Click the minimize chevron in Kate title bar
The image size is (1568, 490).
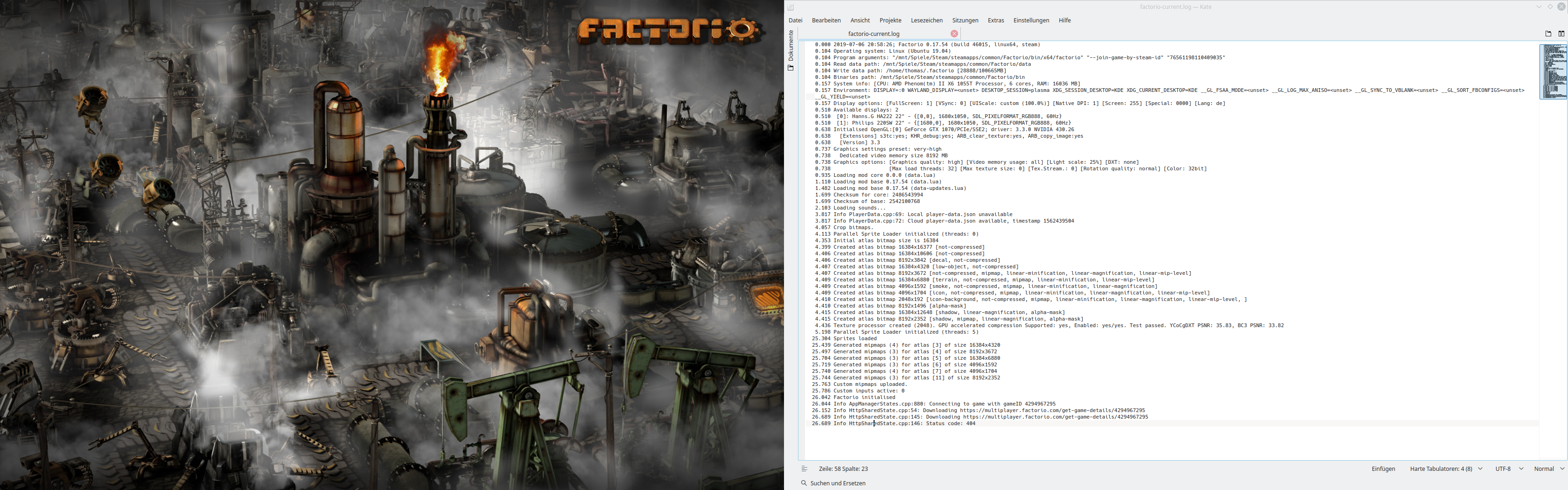1539,7
